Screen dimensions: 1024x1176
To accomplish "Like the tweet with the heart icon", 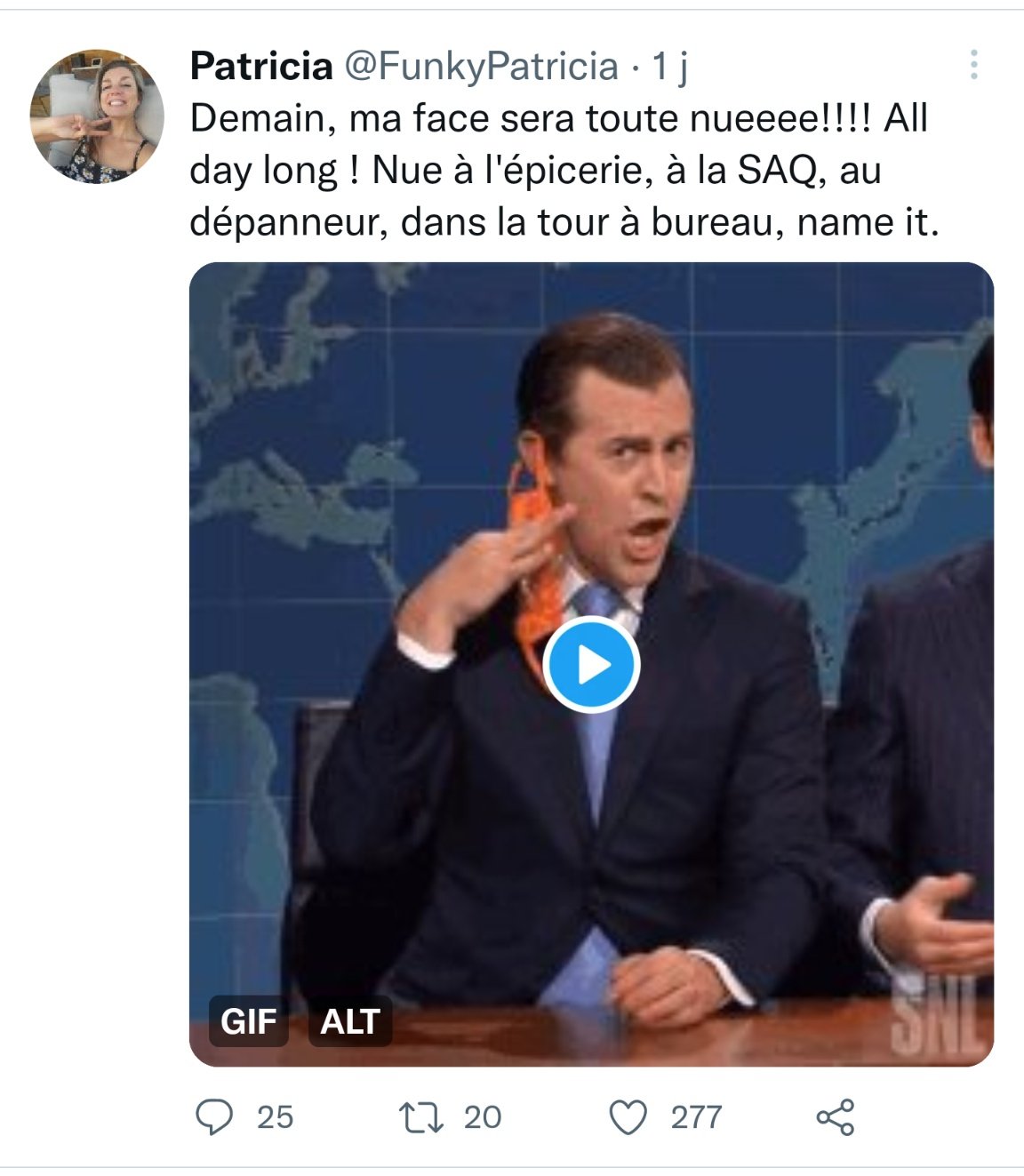I will (x=628, y=1117).
